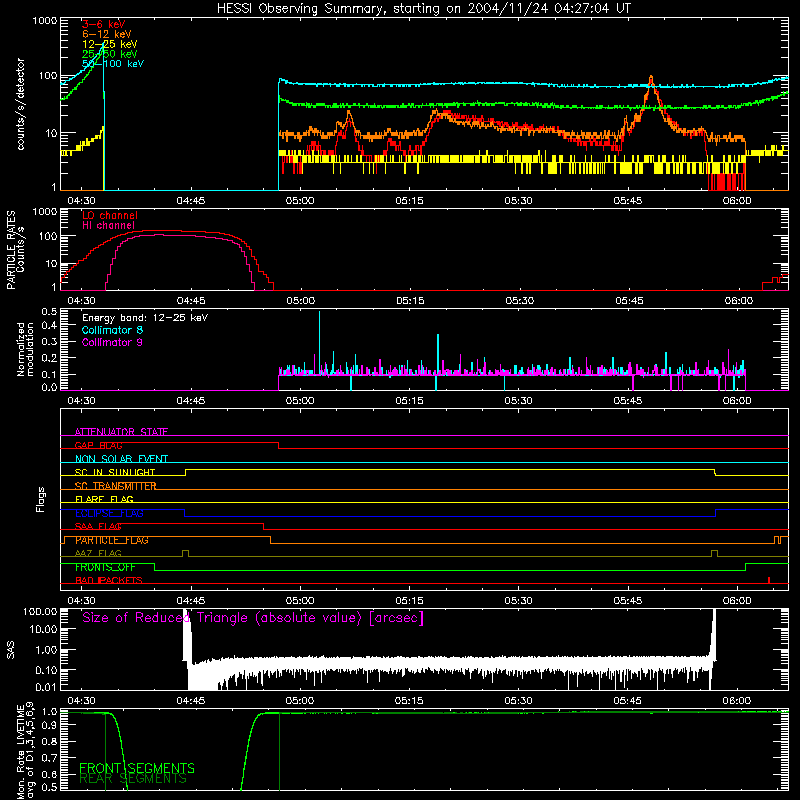This screenshot has height=800, width=800.
Task: Click the AAZ_FLAG label
Action: click(98, 553)
